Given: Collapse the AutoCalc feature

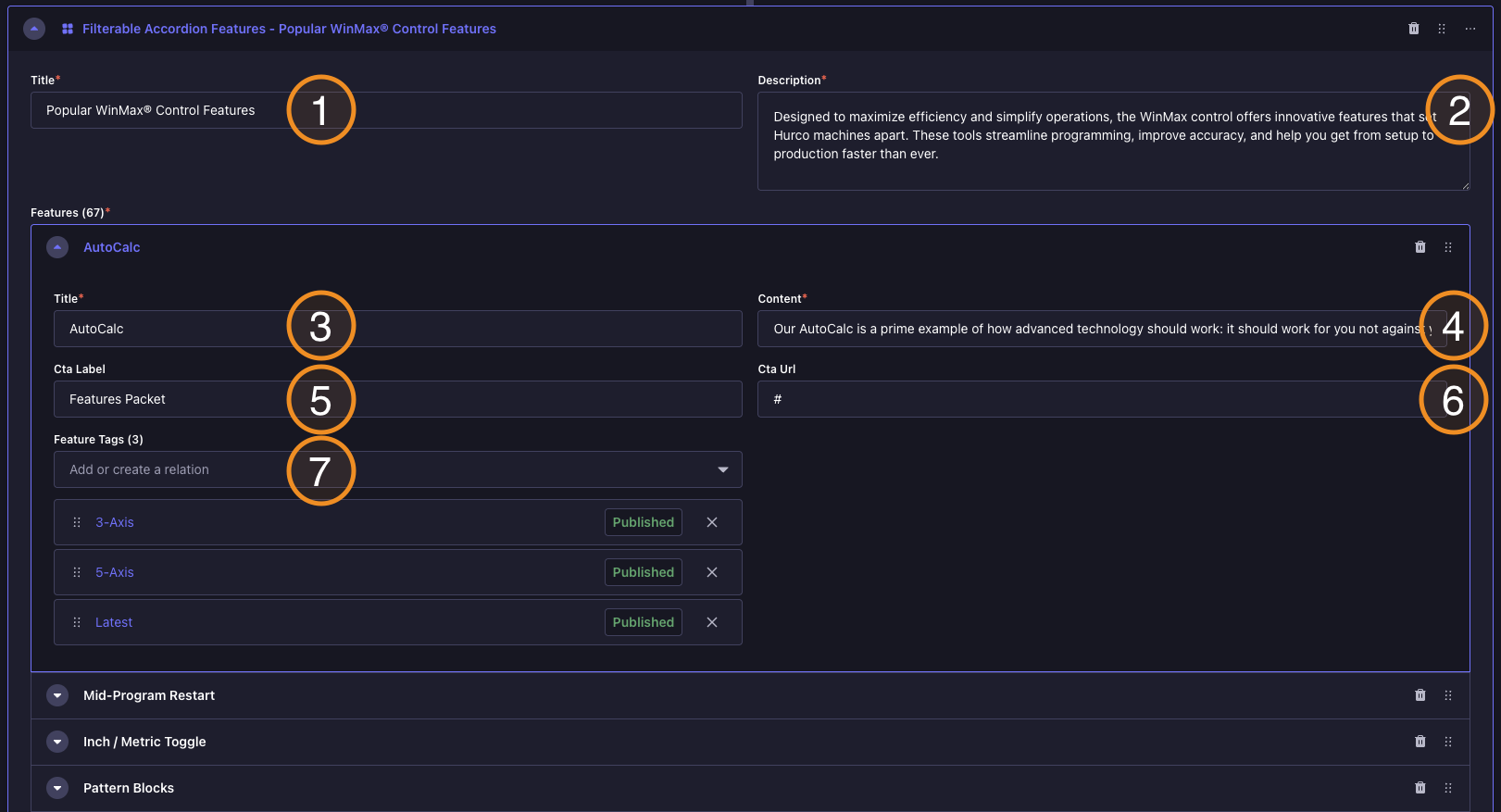Looking at the screenshot, I should click(57, 247).
